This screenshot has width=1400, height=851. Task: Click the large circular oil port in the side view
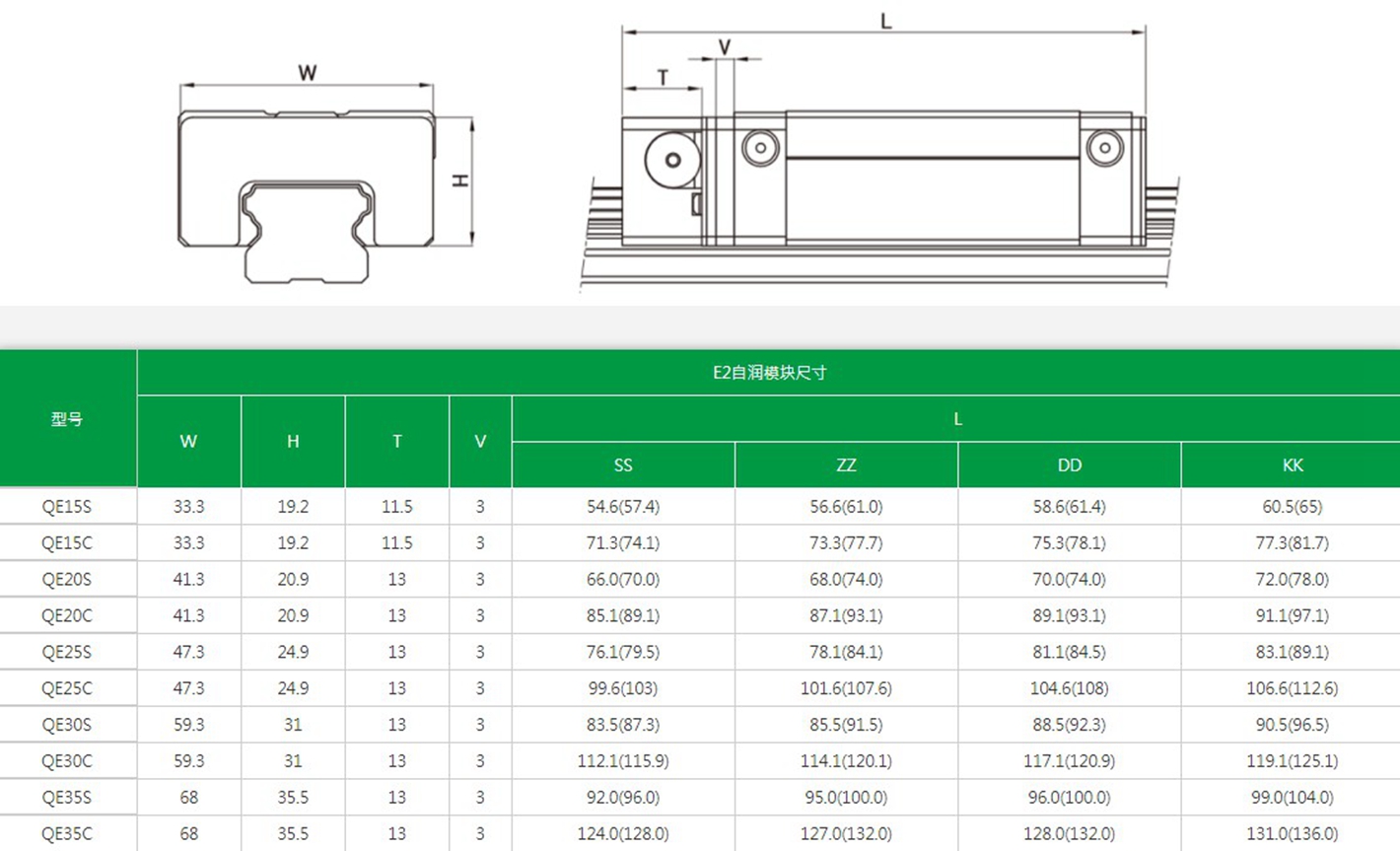pos(672,160)
